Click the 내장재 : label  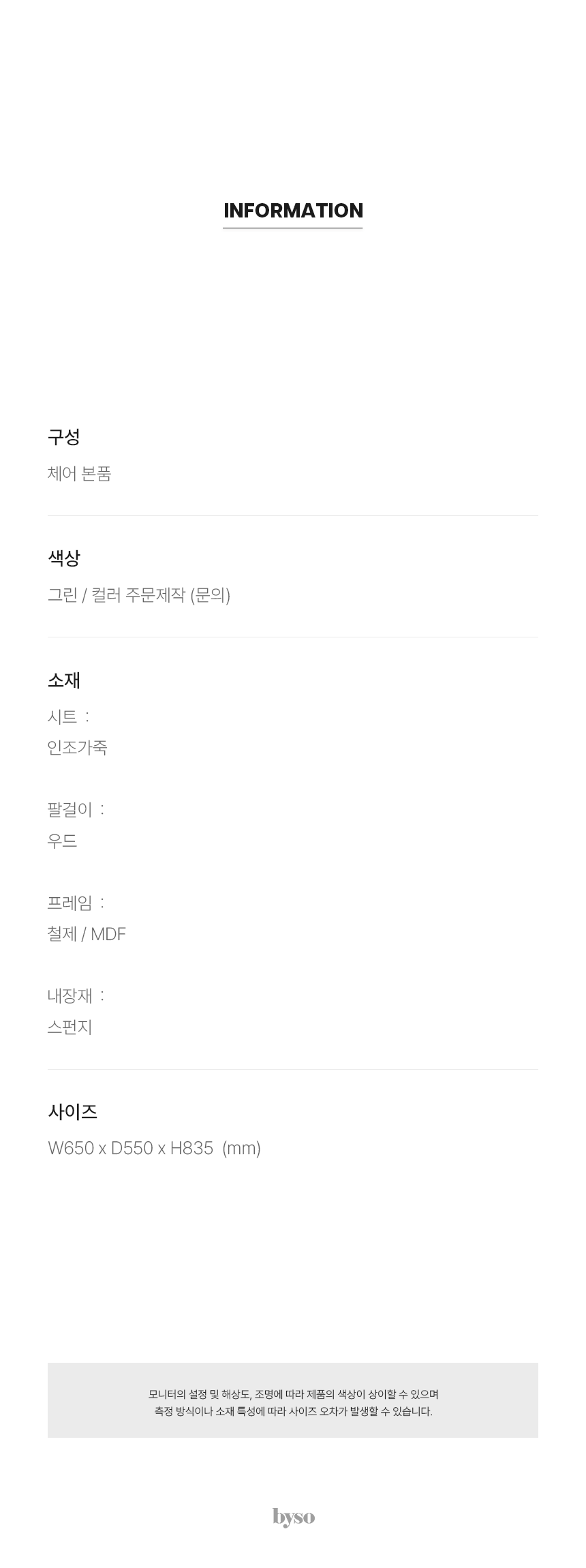[76, 995]
